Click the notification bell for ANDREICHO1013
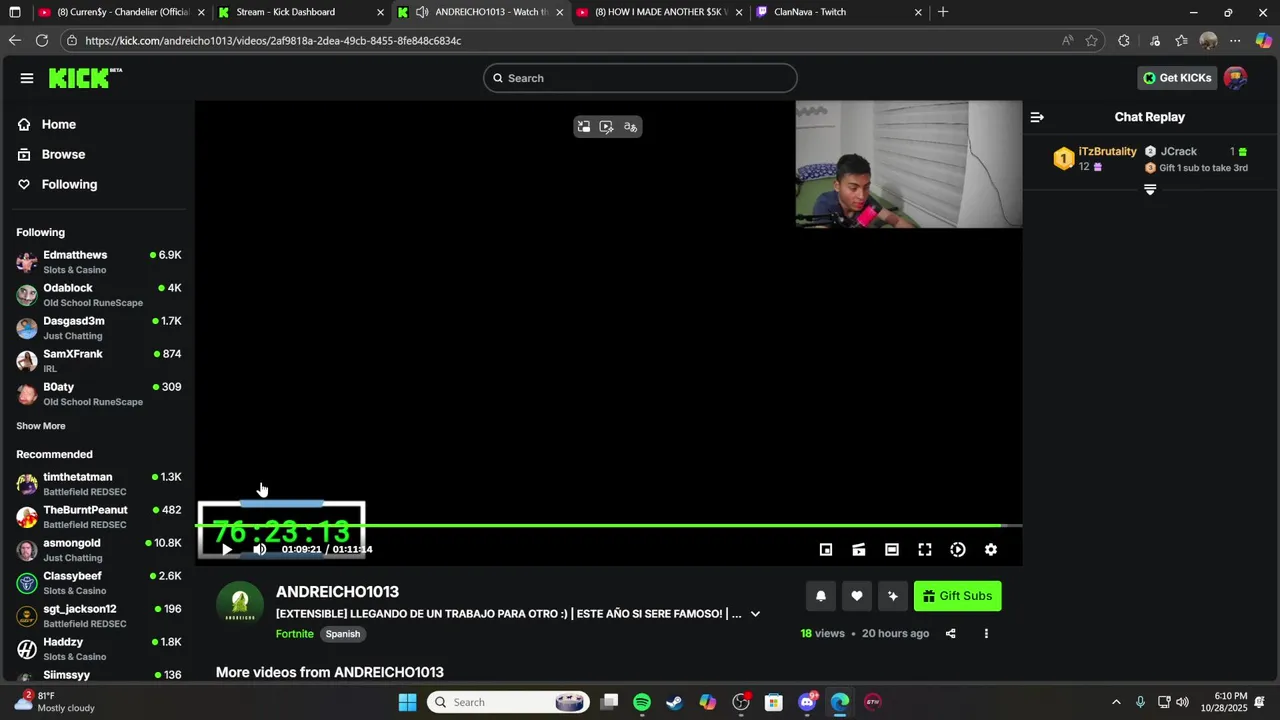 click(821, 596)
